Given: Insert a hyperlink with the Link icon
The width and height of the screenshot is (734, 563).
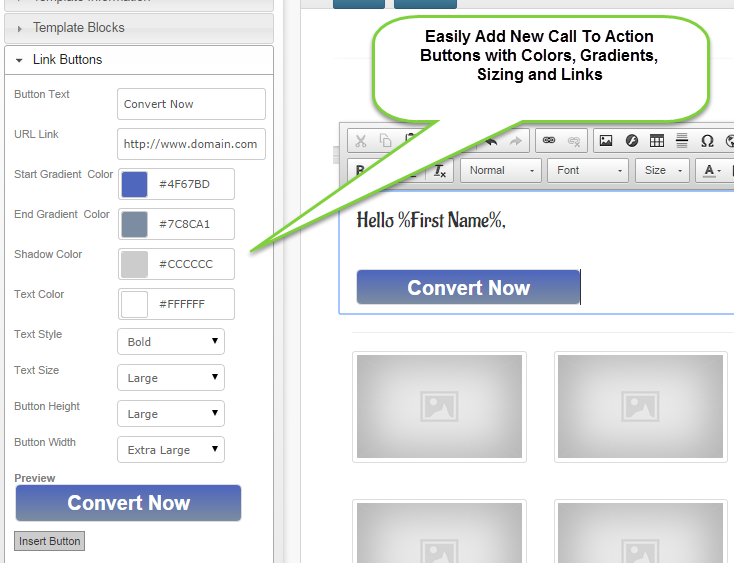Looking at the screenshot, I should point(549,140).
